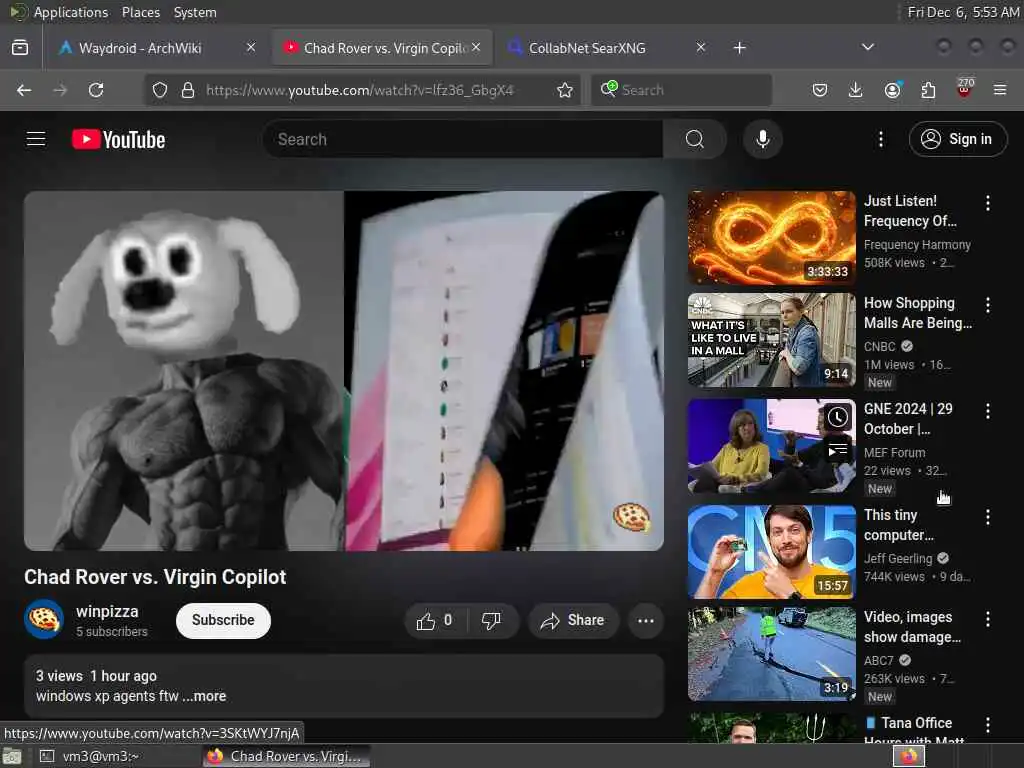The width and height of the screenshot is (1024, 768).
Task: Open Frequency Harmony channel link
Action: click(x=917, y=245)
